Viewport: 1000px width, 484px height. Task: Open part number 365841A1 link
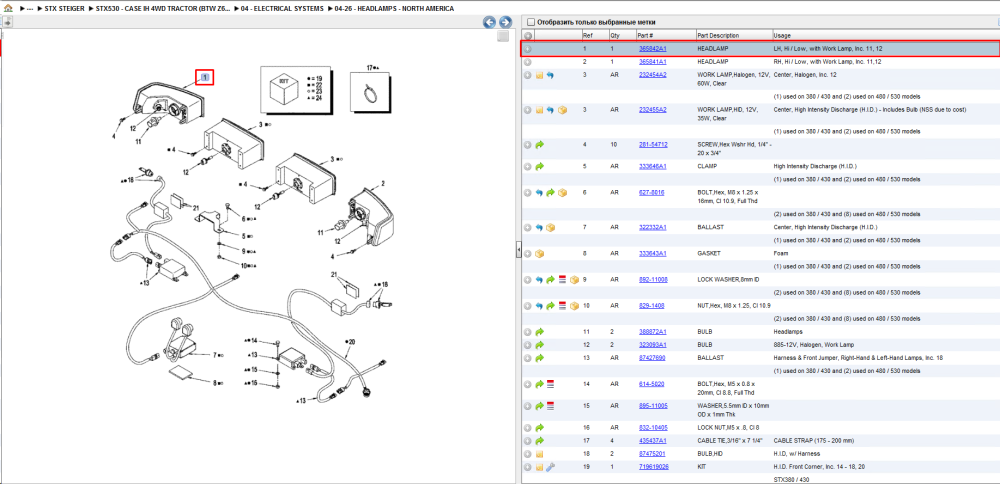point(652,62)
